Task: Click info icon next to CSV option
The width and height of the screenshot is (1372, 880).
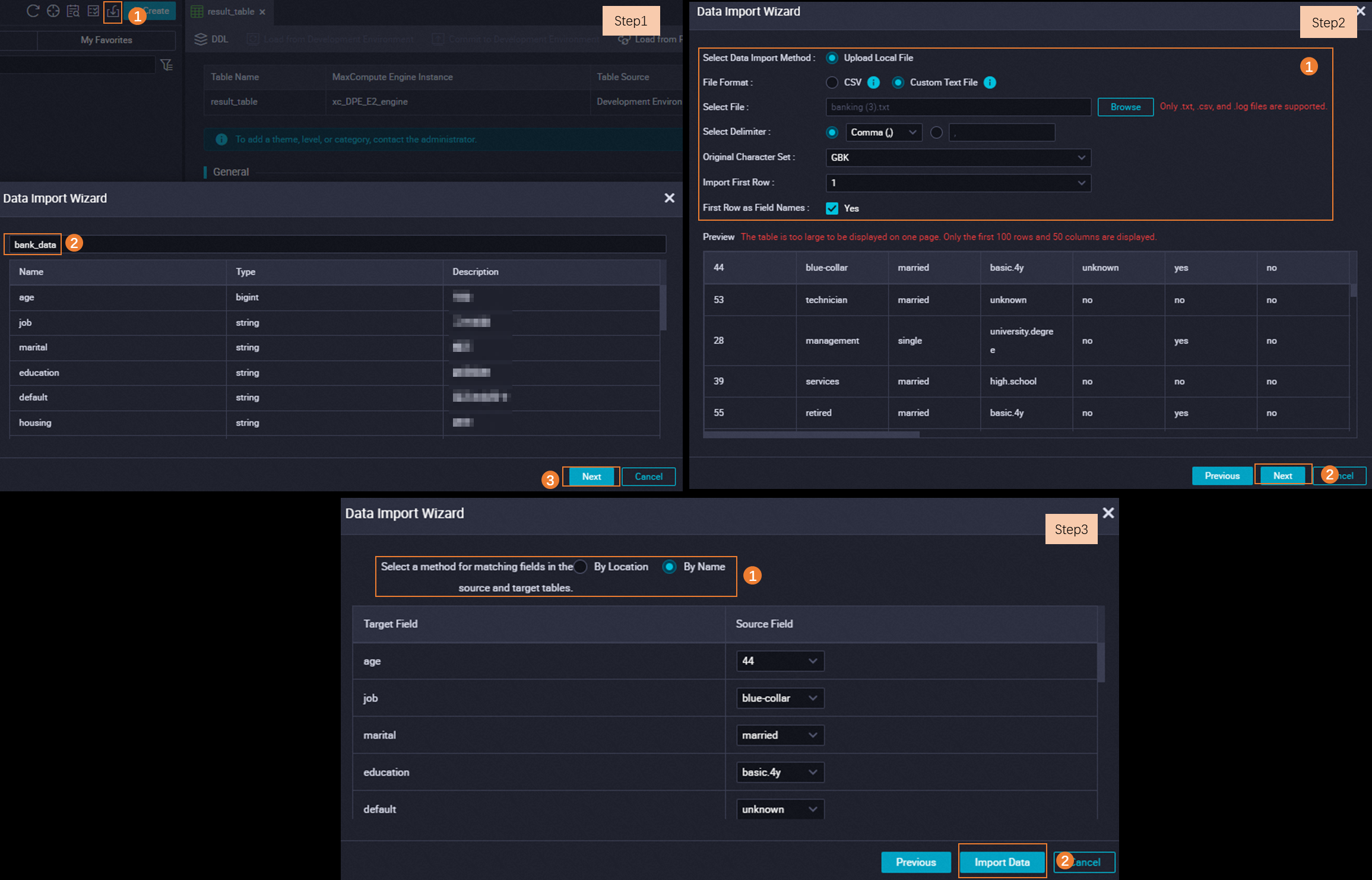Action: 873,82
